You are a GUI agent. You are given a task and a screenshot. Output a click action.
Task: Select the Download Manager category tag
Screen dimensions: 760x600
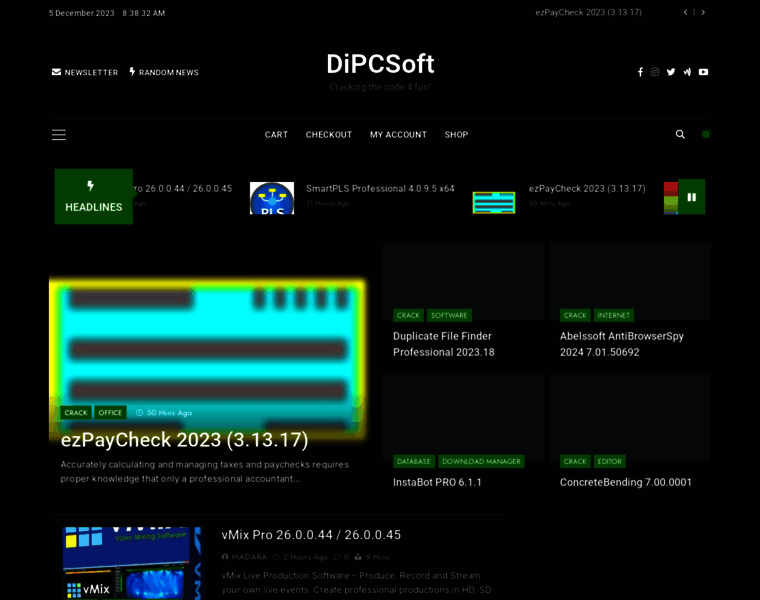(x=481, y=461)
